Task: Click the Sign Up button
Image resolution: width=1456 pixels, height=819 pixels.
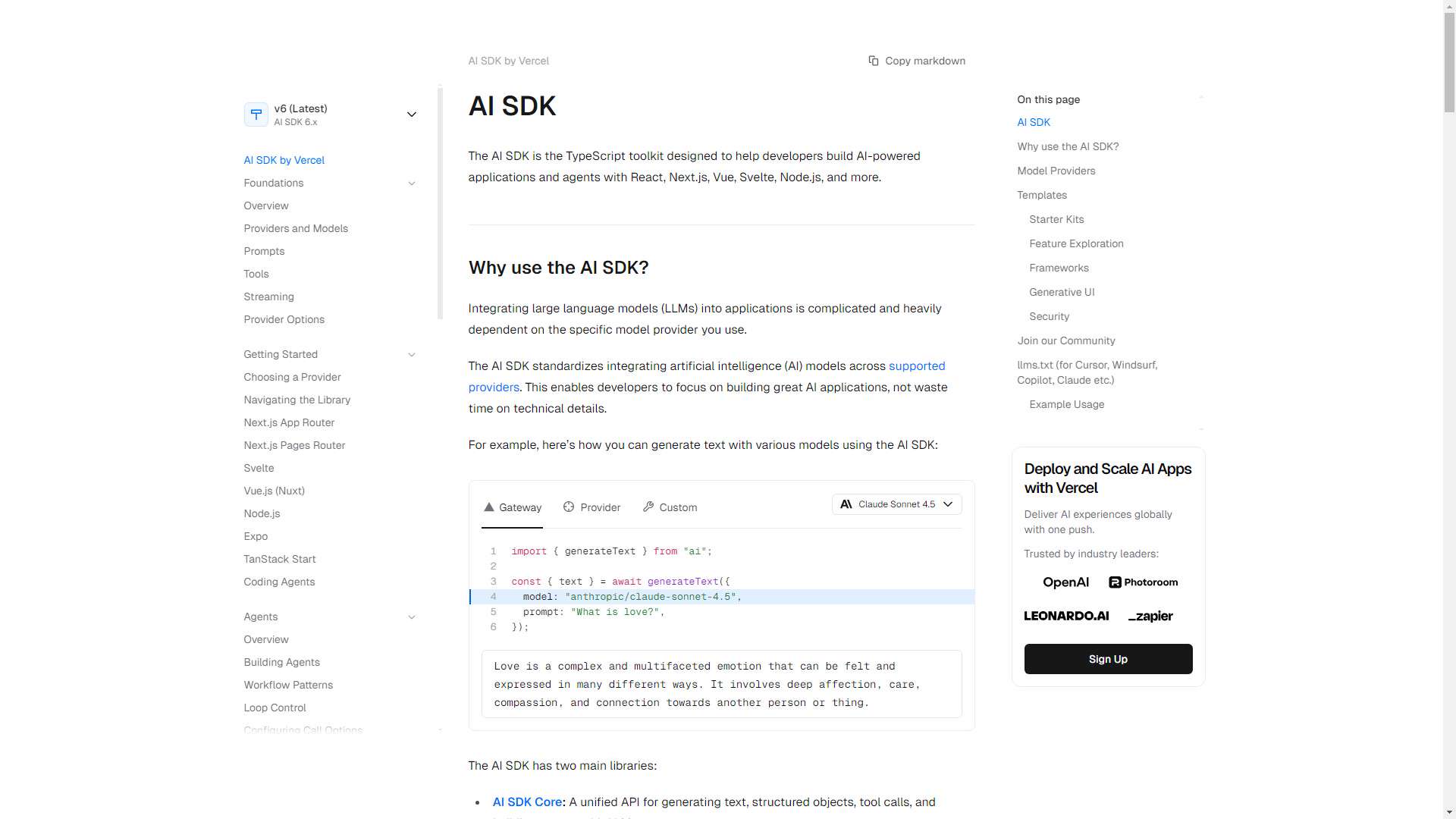Action: tap(1108, 659)
